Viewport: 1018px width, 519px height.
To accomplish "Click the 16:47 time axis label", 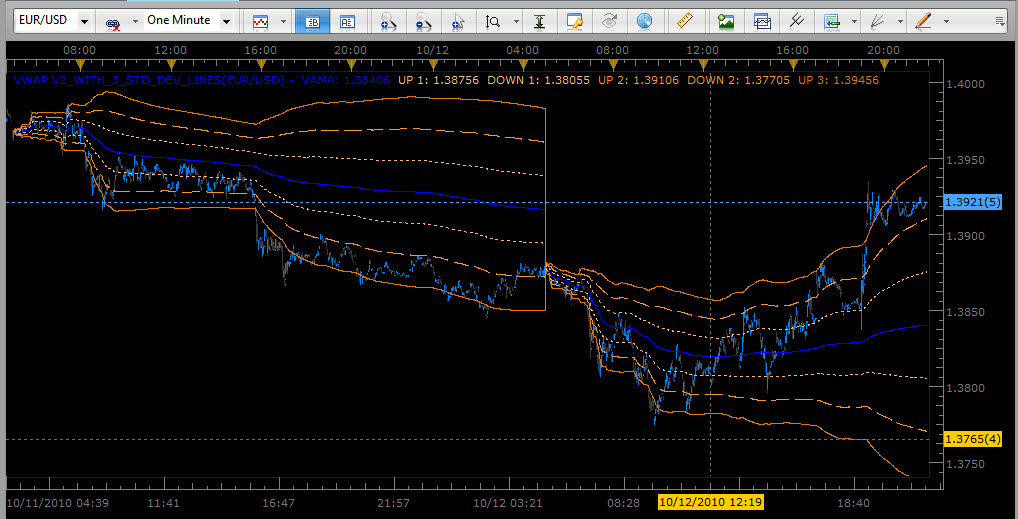I will point(278,503).
